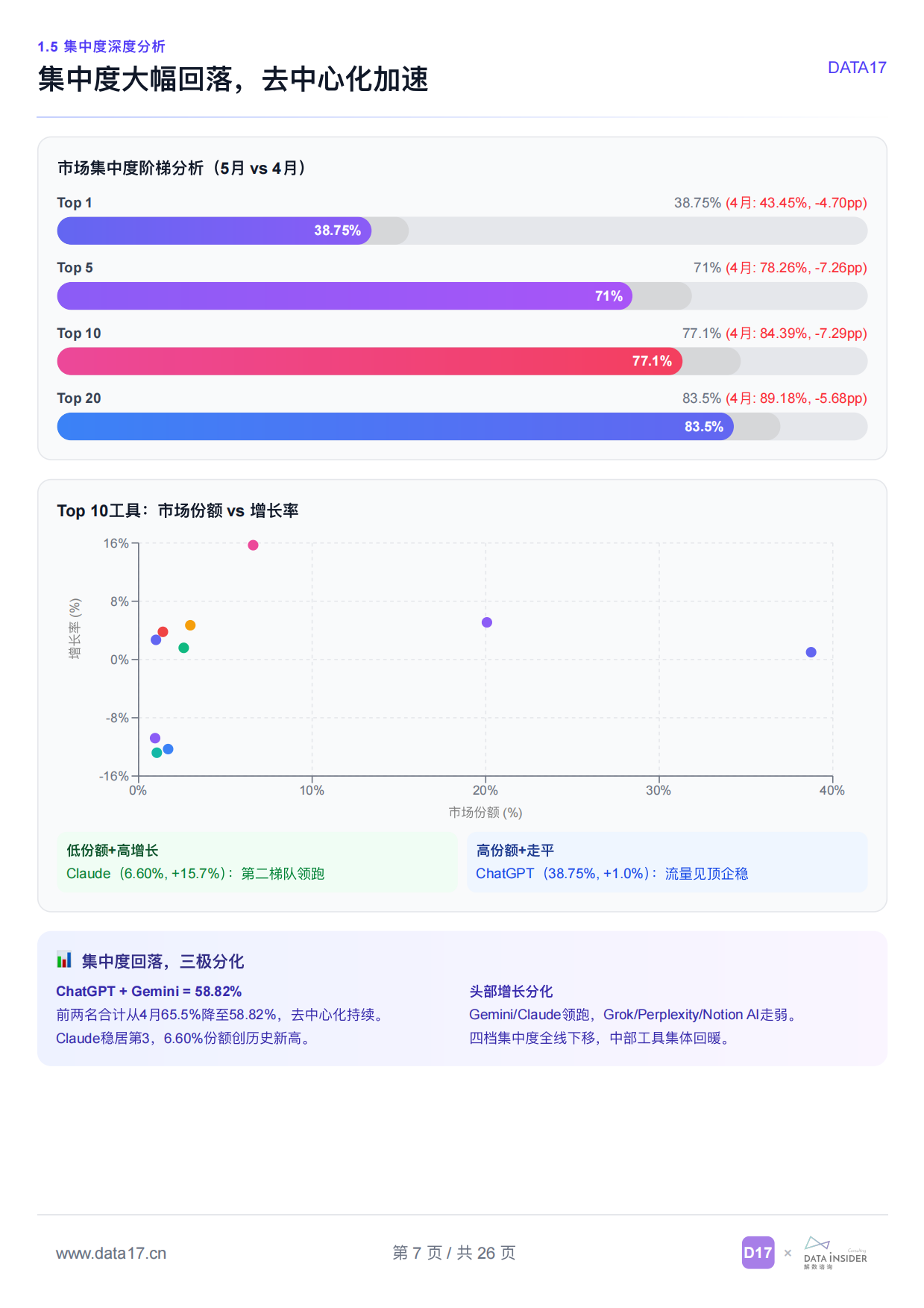Click the text 'Claude稳居第3，6.60%份额创历史新高。'
This screenshot has width=924, height=1308.
point(184,1038)
